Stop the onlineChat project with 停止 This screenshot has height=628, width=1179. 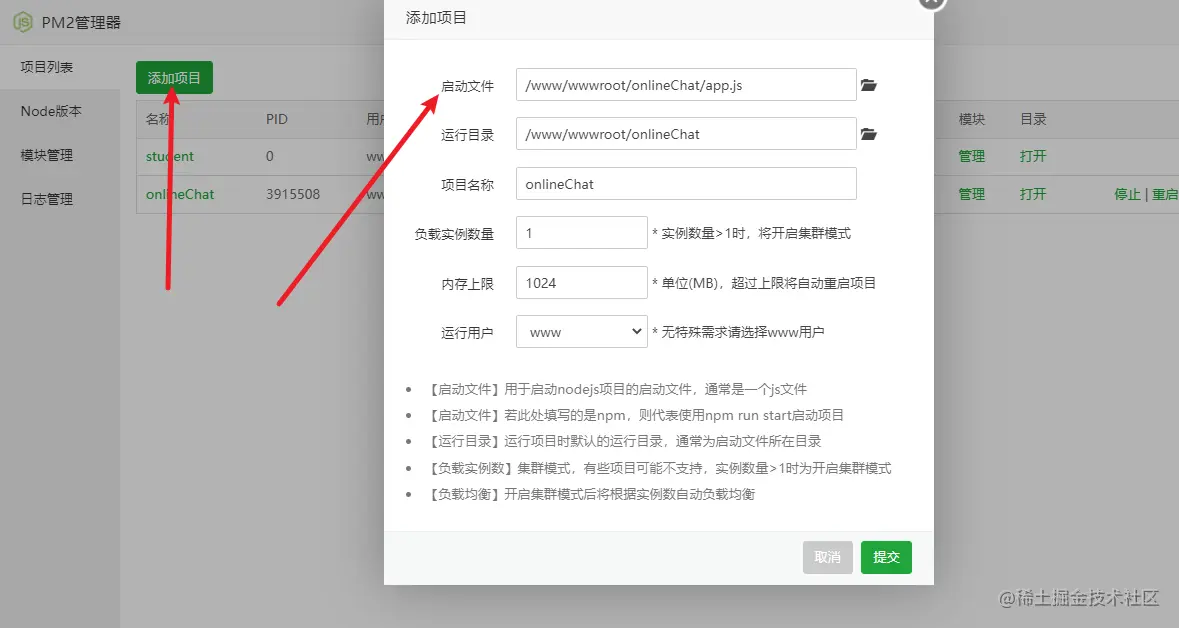pyautogui.click(x=1127, y=194)
